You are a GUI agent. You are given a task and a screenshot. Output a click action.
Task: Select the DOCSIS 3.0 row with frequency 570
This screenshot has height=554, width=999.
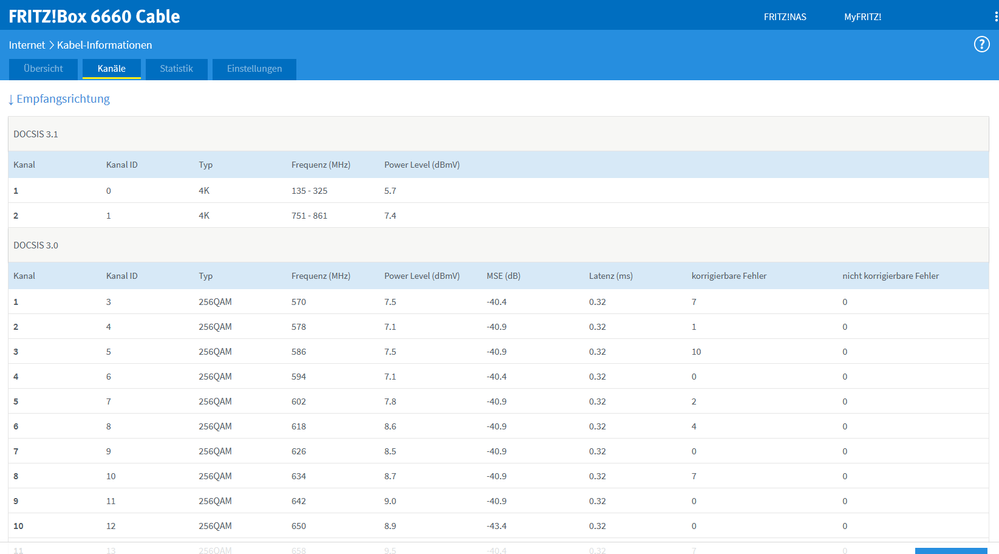tap(300, 301)
